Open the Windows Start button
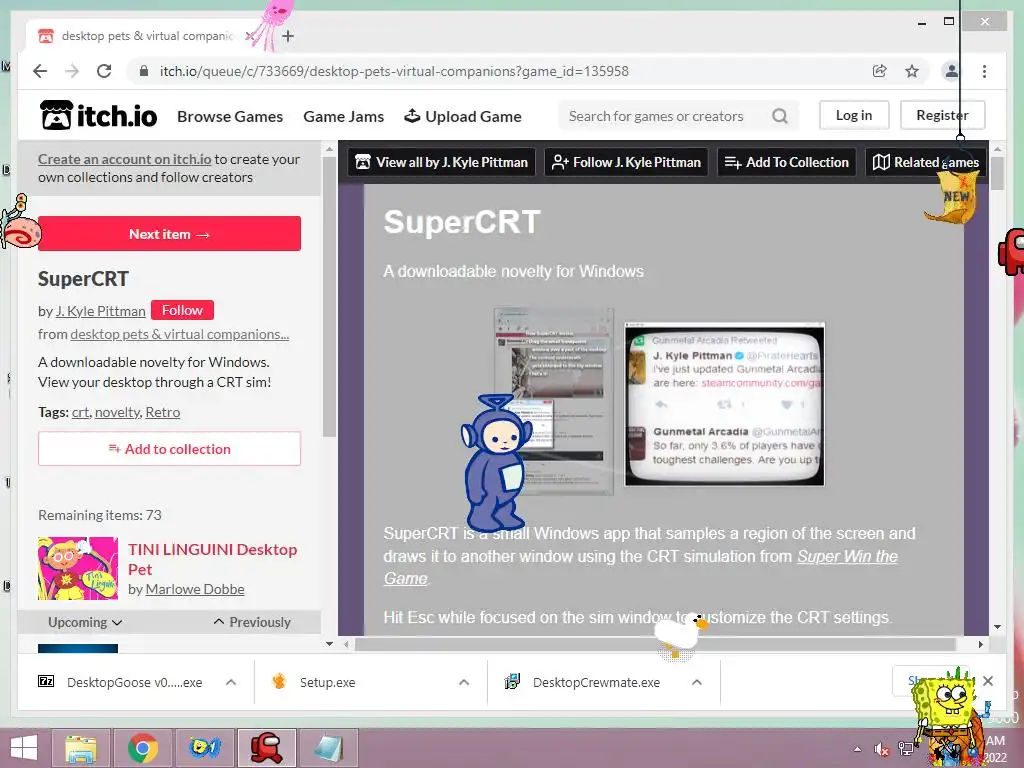Viewport: 1024px width, 768px height. (24, 748)
